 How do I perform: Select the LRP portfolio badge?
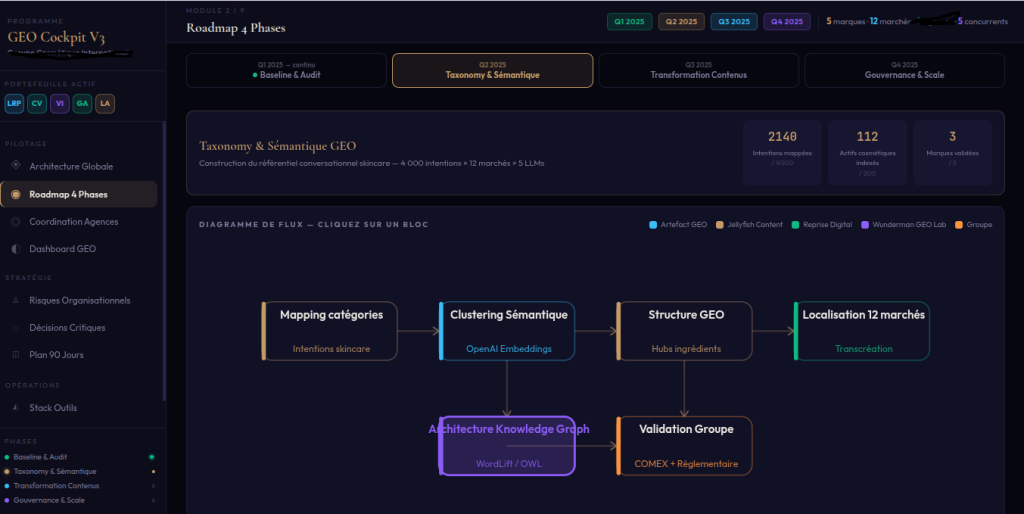(x=14, y=103)
